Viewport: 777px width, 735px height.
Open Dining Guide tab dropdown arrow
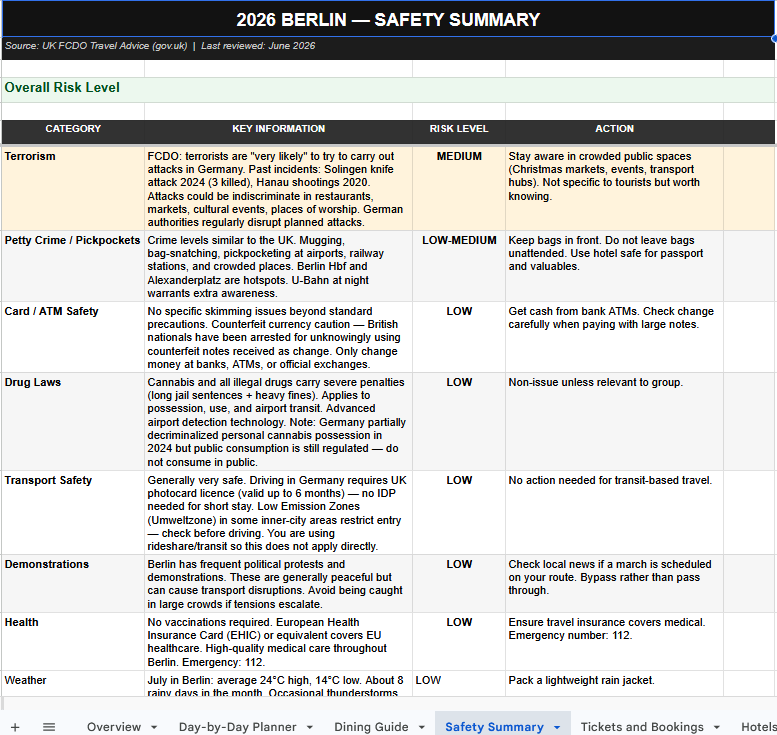pos(422,727)
